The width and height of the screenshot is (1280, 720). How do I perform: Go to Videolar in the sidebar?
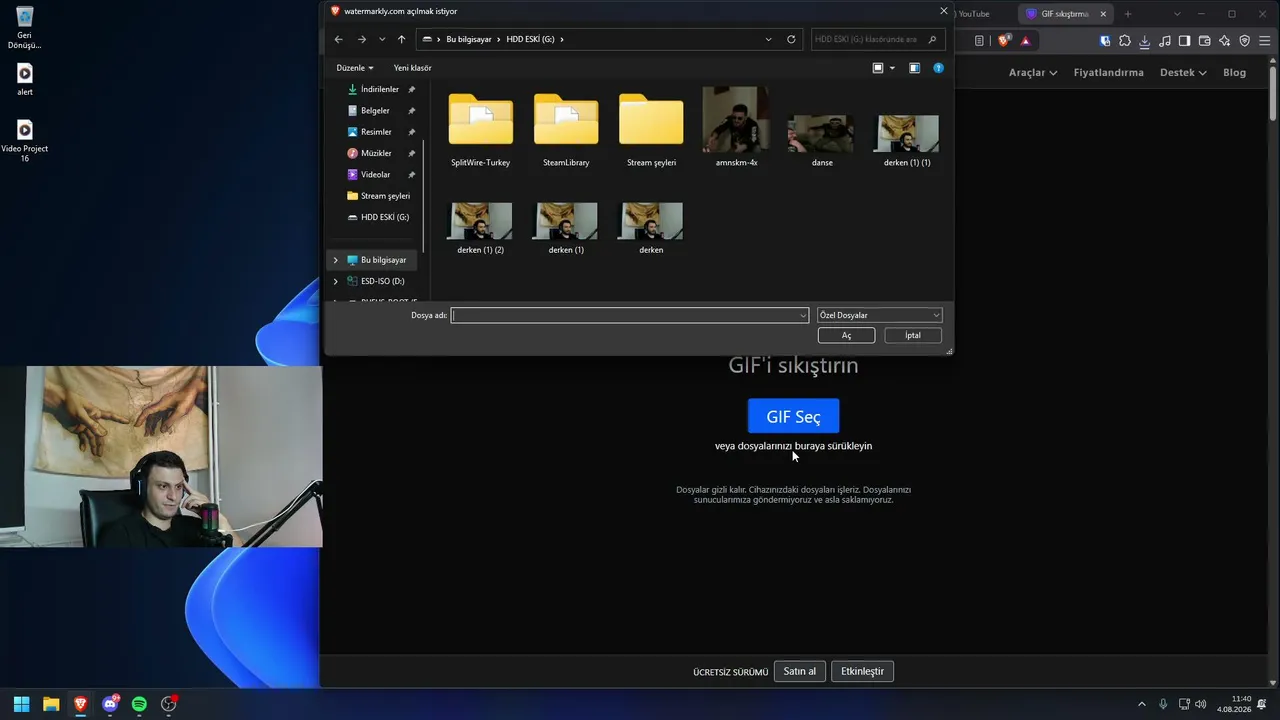click(x=376, y=175)
